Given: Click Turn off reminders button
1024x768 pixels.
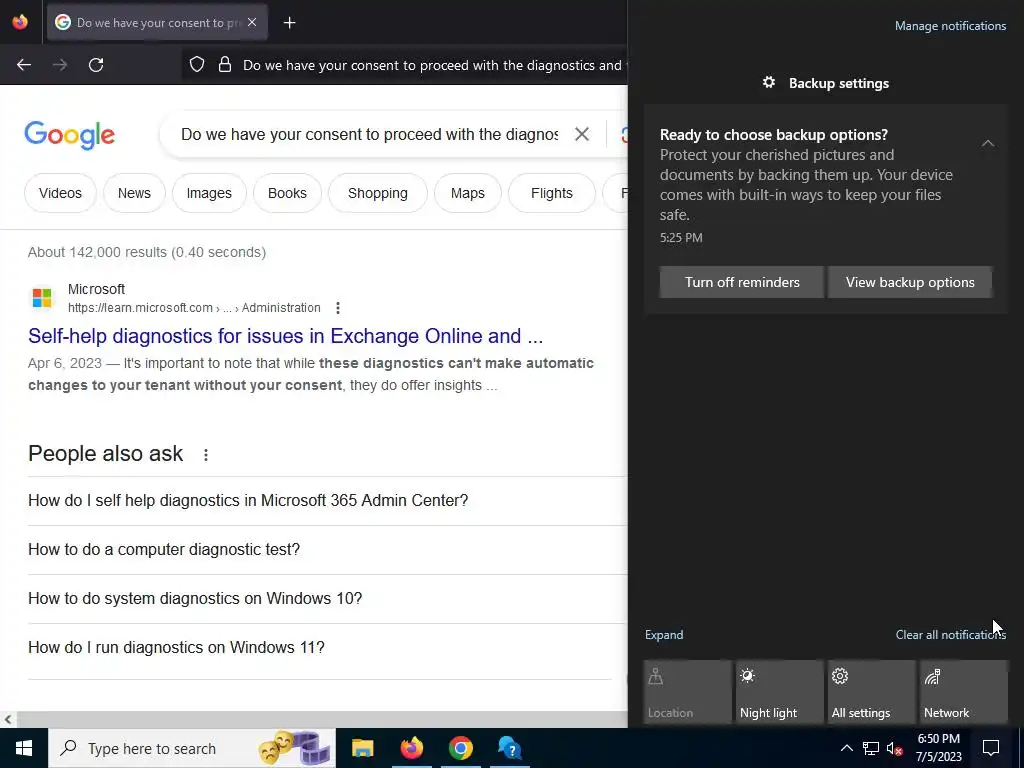Looking at the screenshot, I should coord(742,282).
